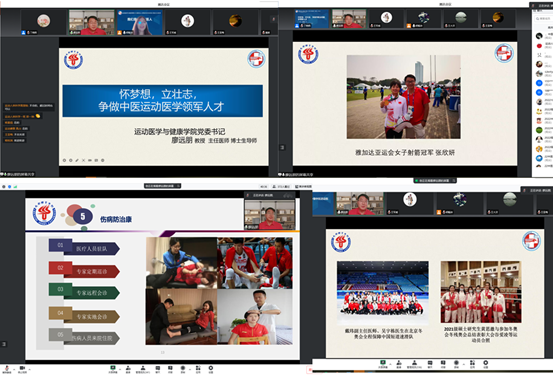The width and height of the screenshot is (553, 375).
Task: Select the pen annotation tool on title slide
Action: tap(77, 160)
